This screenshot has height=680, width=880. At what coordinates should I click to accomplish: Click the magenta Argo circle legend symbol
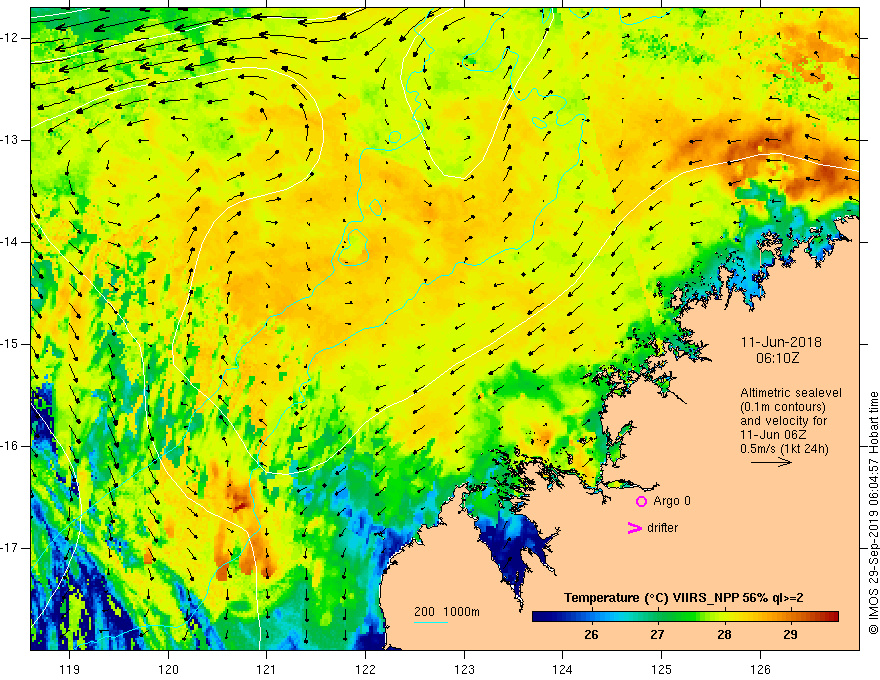coord(641,502)
